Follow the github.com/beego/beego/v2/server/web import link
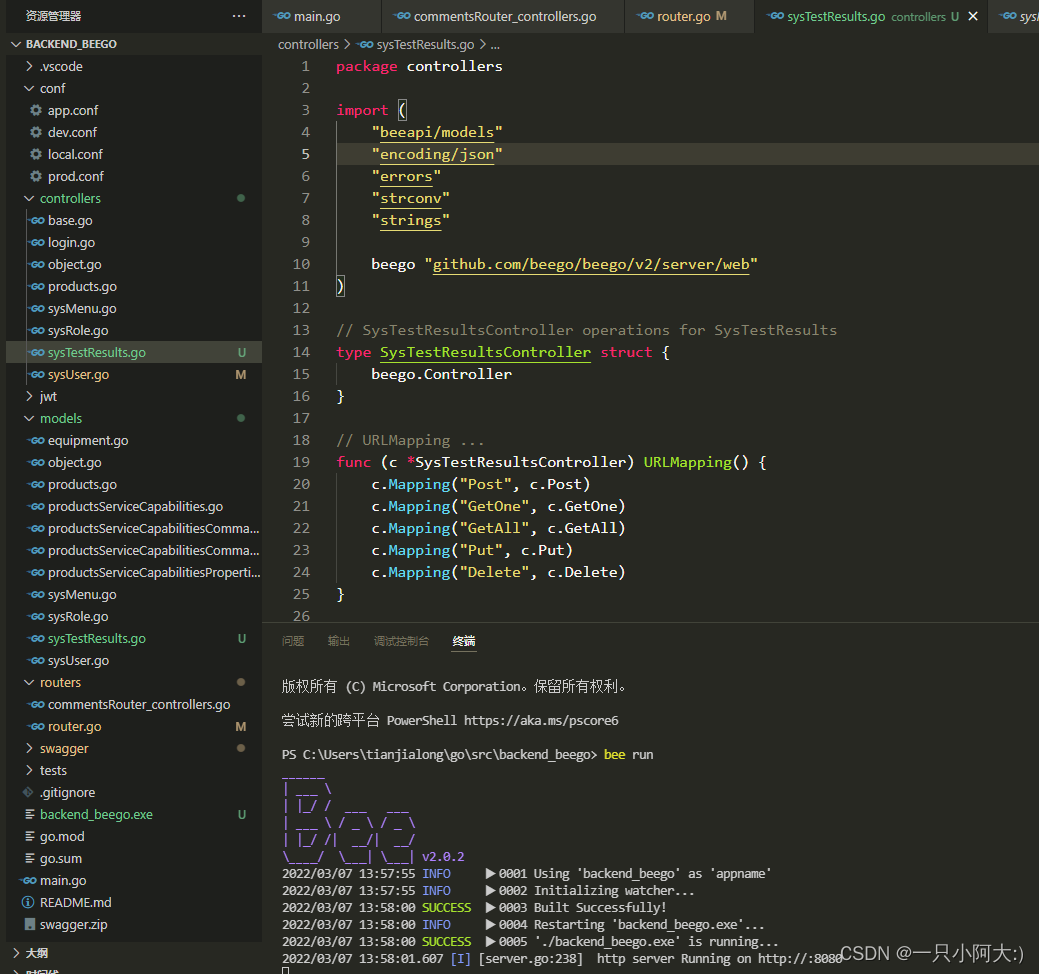1039x974 pixels. [590, 264]
